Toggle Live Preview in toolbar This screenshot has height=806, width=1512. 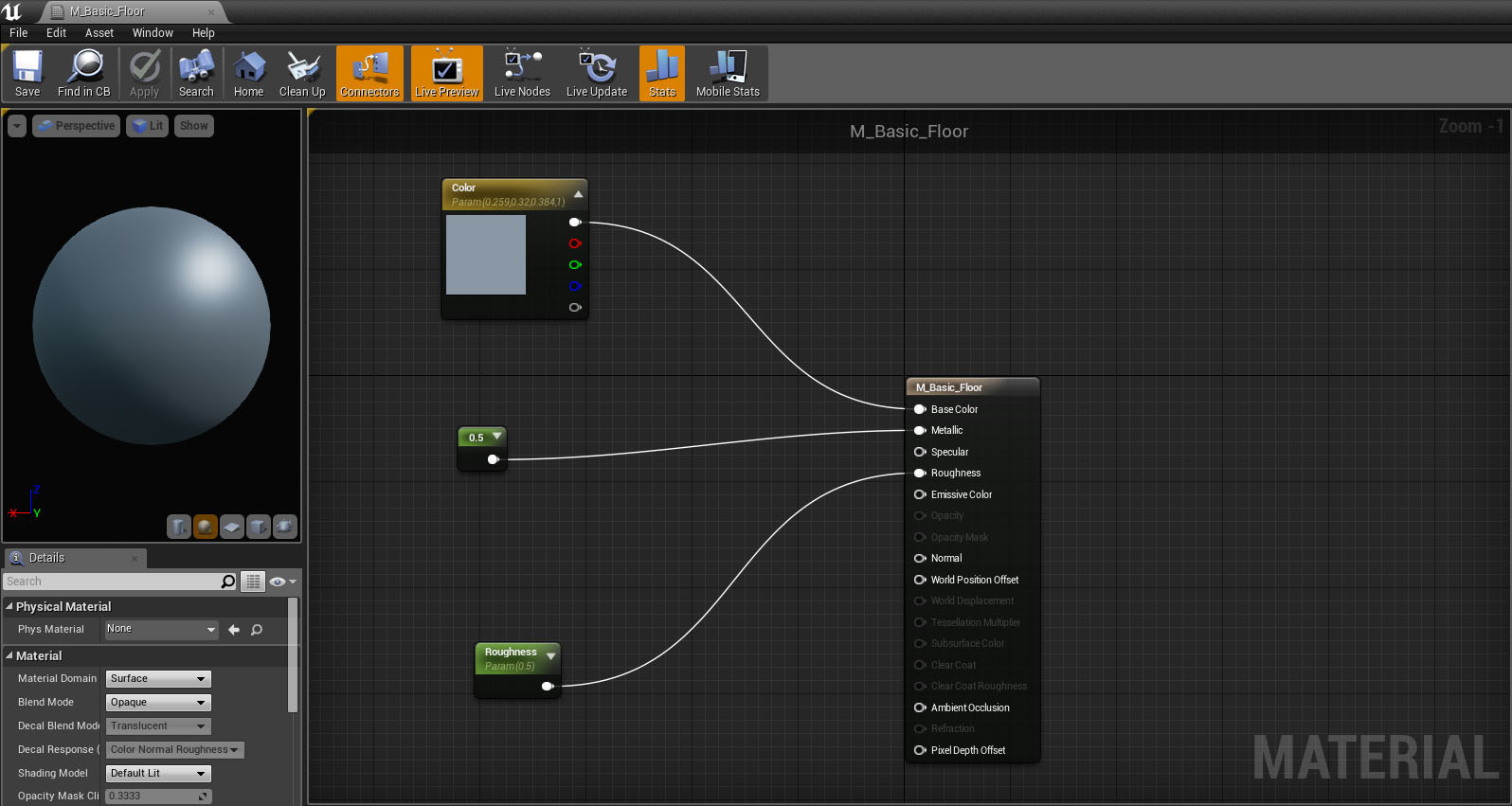pyautogui.click(x=447, y=73)
